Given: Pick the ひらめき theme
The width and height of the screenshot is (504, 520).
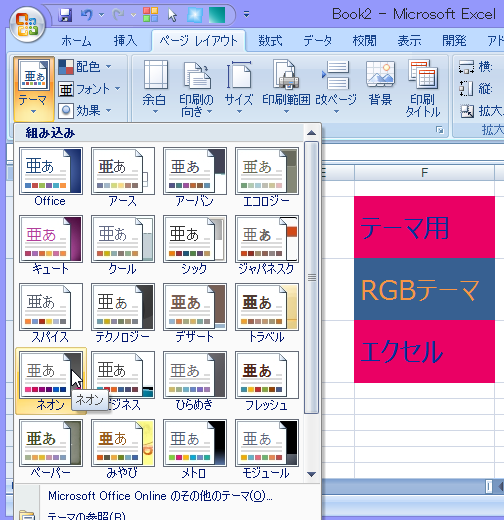Looking at the screenshot, I should pos(195,381).
